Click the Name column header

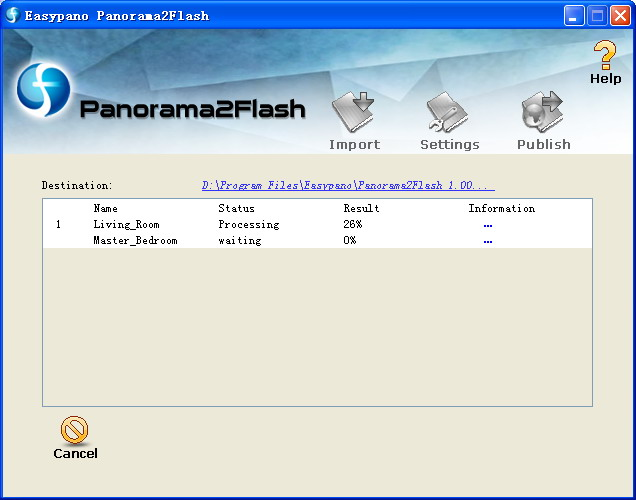[x=105, y=208]
